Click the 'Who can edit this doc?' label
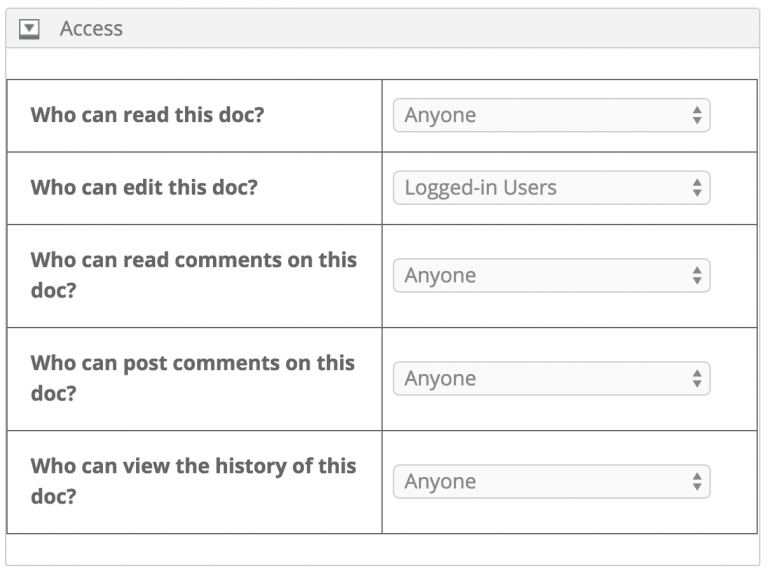768x575 pixels. [144, 188]
